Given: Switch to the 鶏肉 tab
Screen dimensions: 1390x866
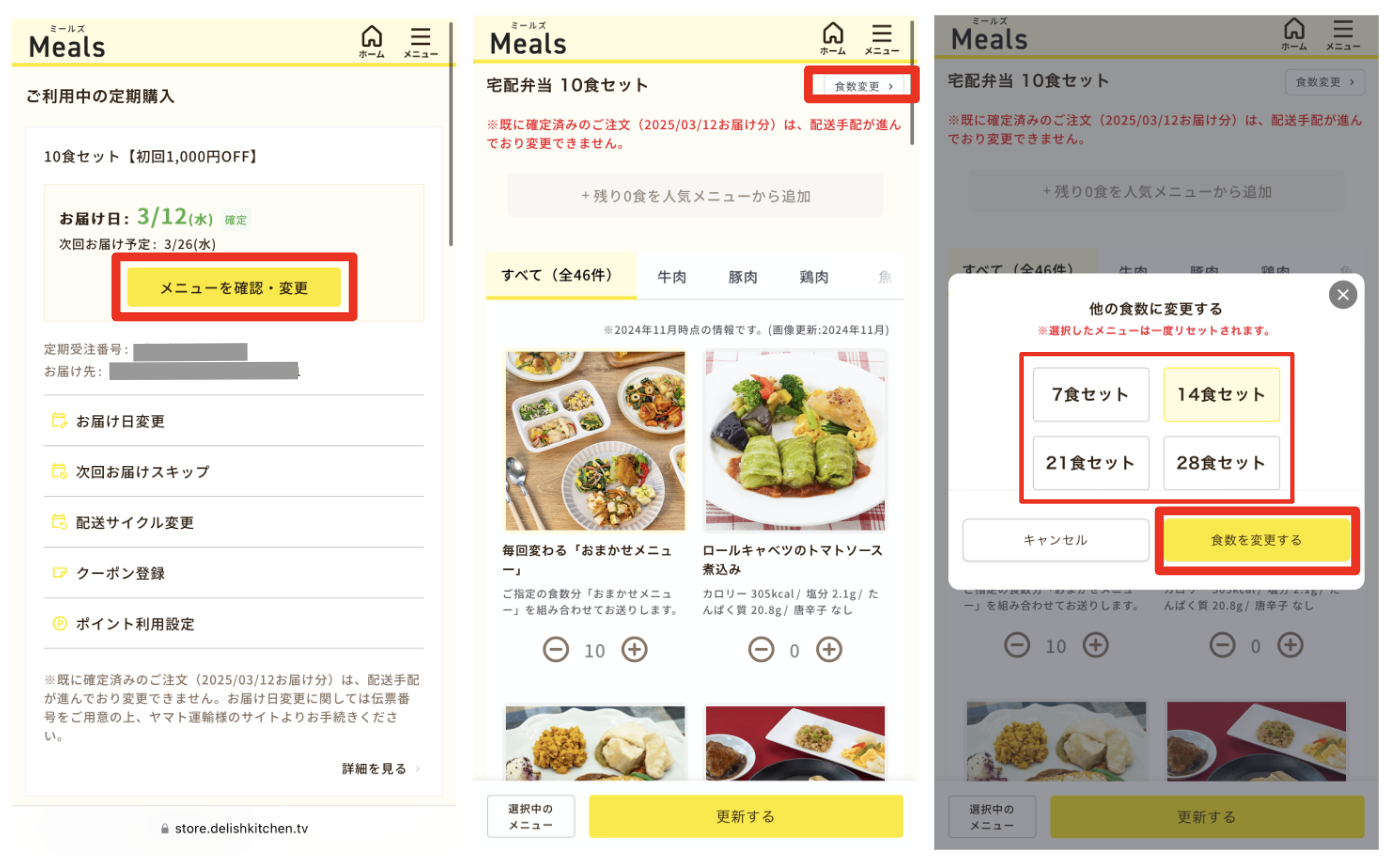Looking at the screenshot, I should (813, 277).
